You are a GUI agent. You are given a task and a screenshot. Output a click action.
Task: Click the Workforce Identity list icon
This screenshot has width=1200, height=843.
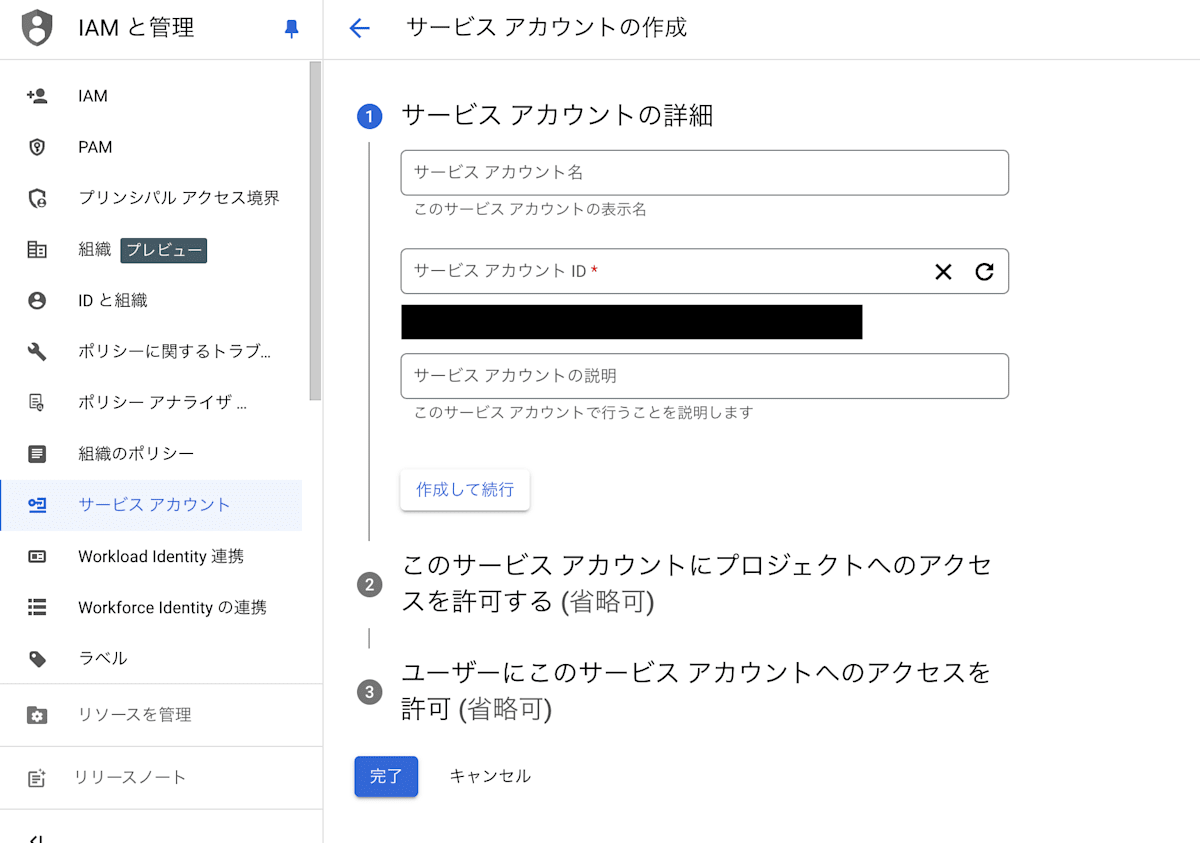click(37, 607)
